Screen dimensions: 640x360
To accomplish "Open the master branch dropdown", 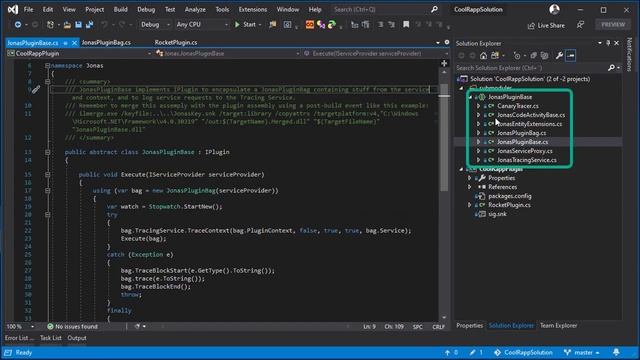I will pyautogui.click(x=582, y=352).
